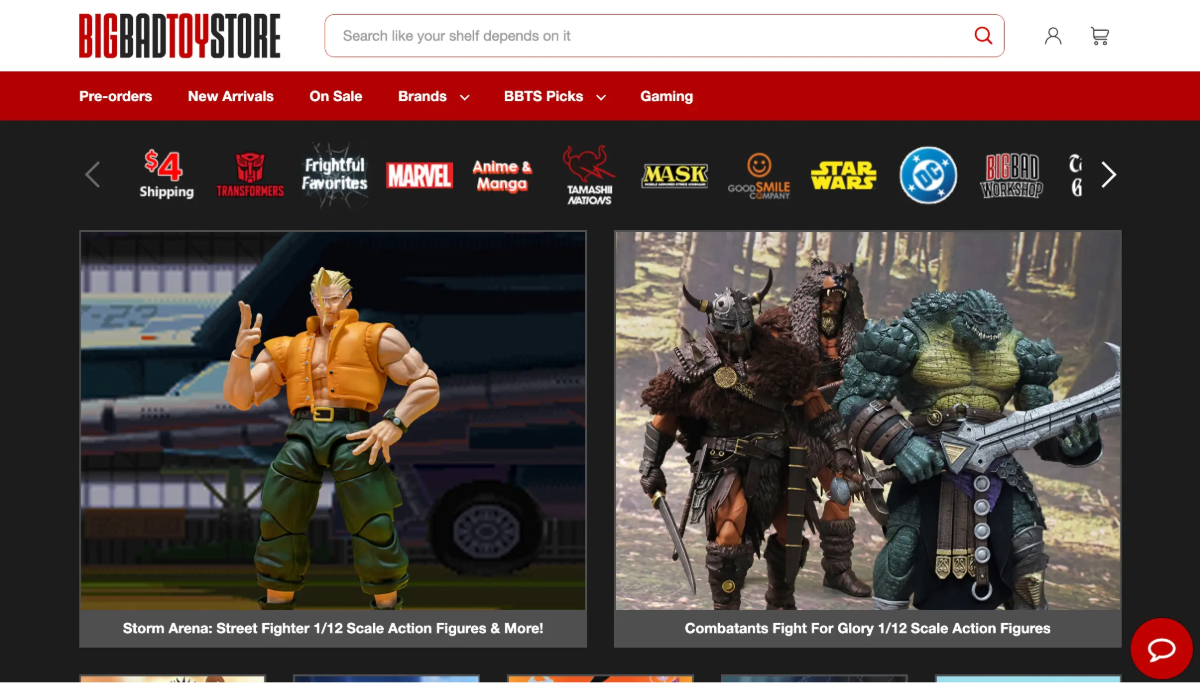This screenshot has width=1200, height=683.
Task: Focus the product search input field
Action: point(650,36)
